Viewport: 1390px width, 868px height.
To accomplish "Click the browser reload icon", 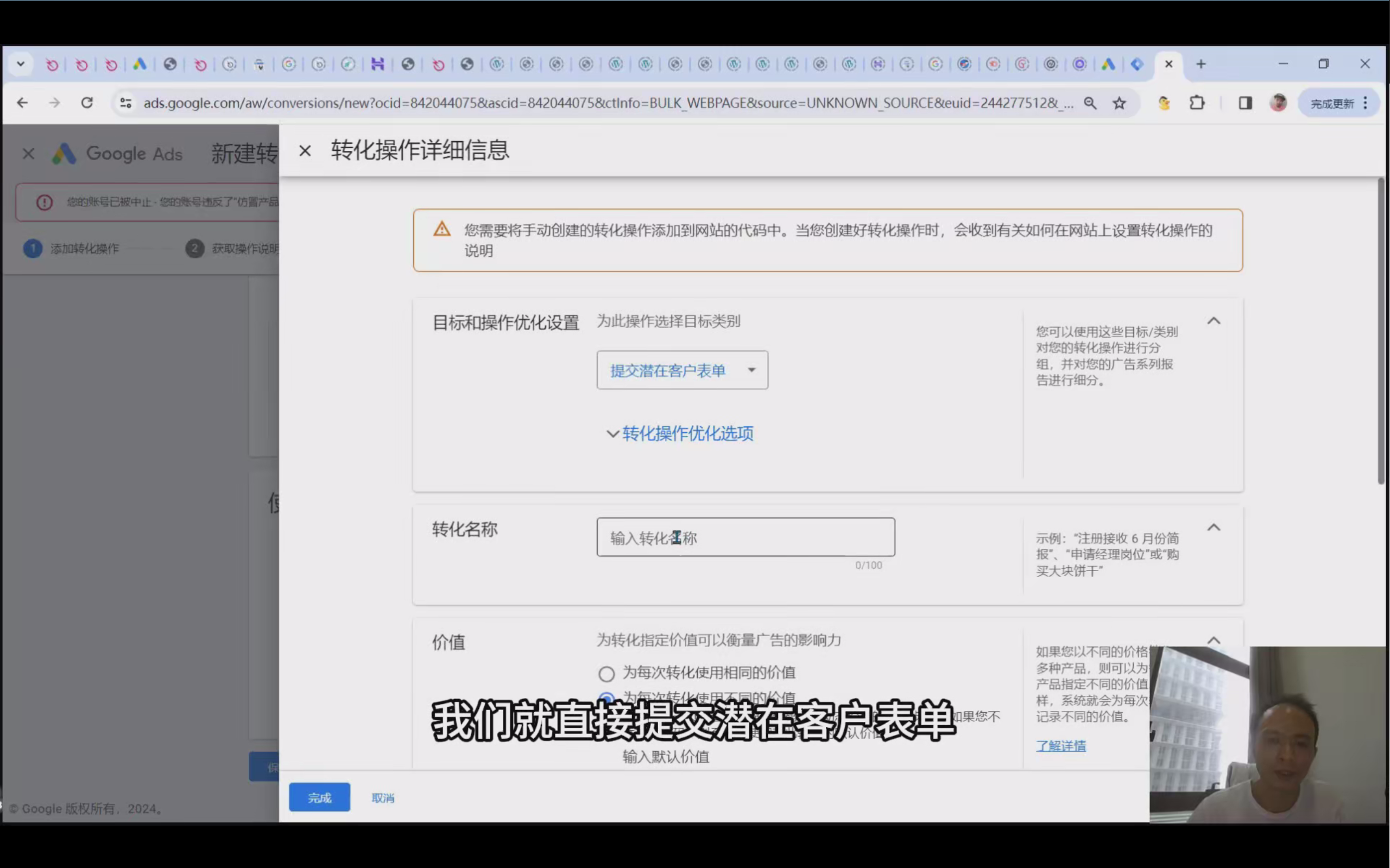I will tap(87, 103).
